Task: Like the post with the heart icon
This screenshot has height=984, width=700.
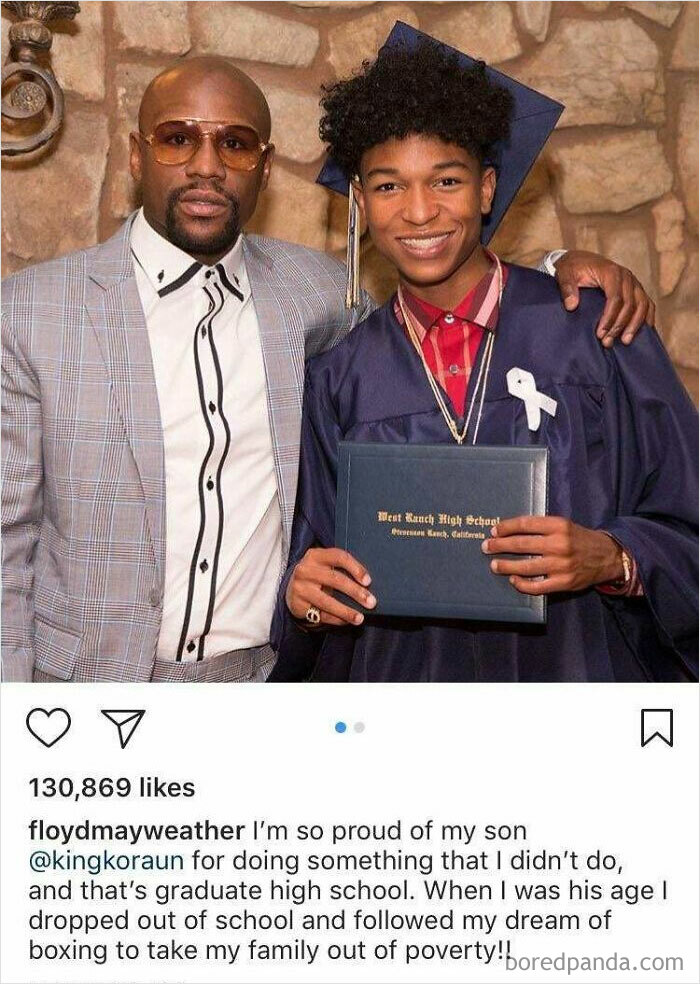Action: (x=48, y=727)
